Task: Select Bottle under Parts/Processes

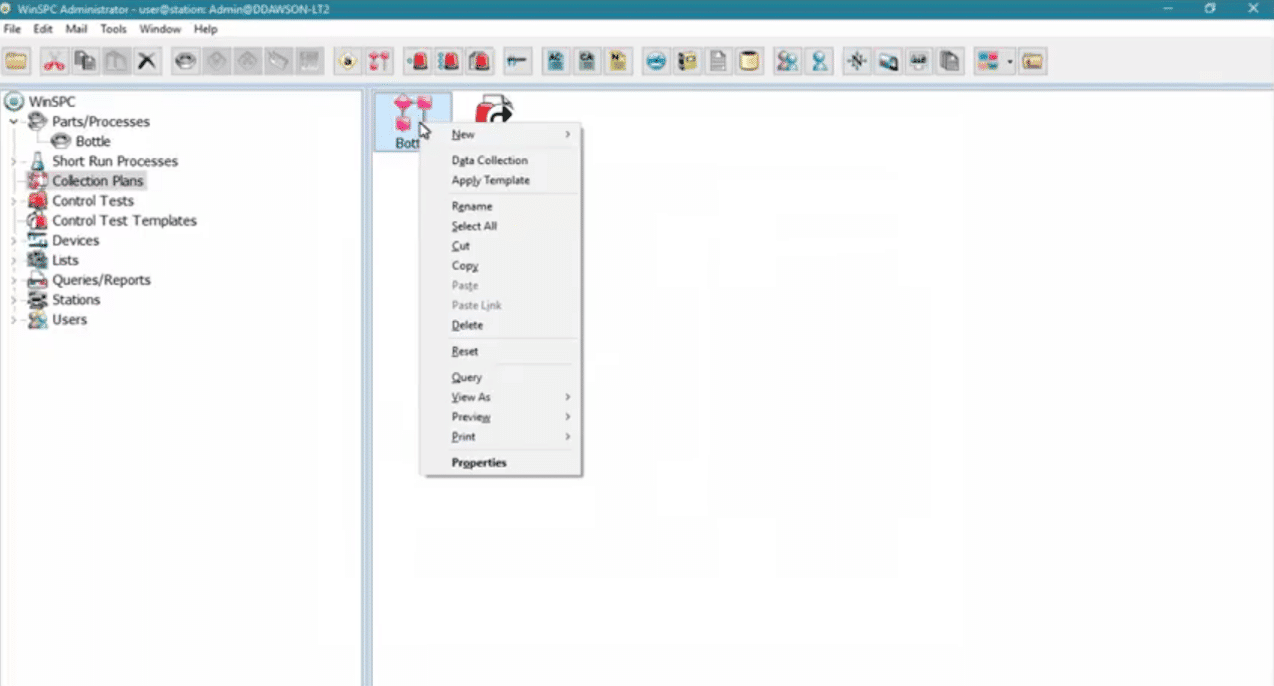Action: (93, 141)
